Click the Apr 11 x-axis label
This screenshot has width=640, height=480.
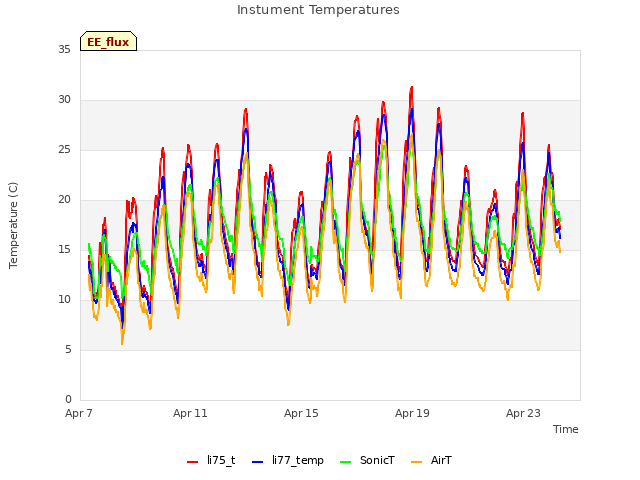coord(190,413)
